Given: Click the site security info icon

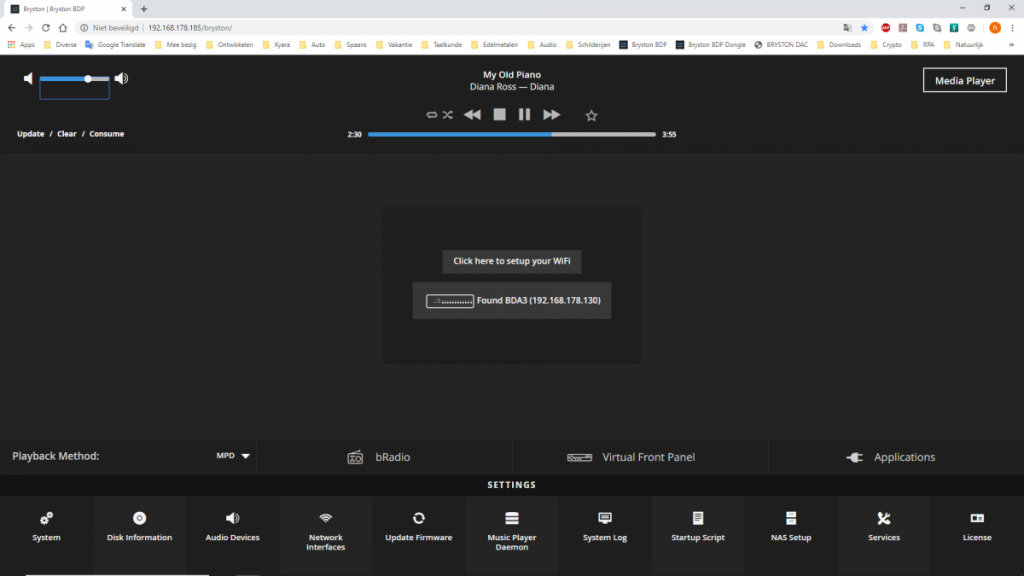Looking at the screenshot, I should pyautogui.click(x=84, y=28).
